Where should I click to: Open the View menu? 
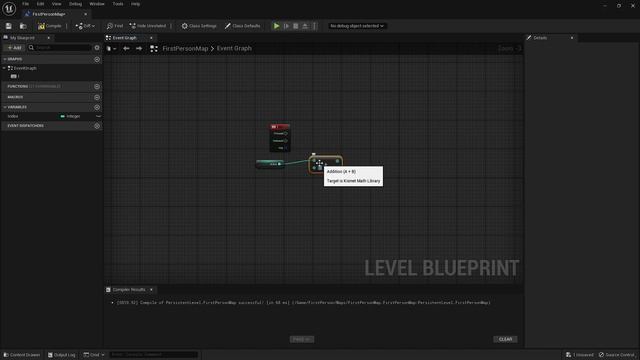56,4
